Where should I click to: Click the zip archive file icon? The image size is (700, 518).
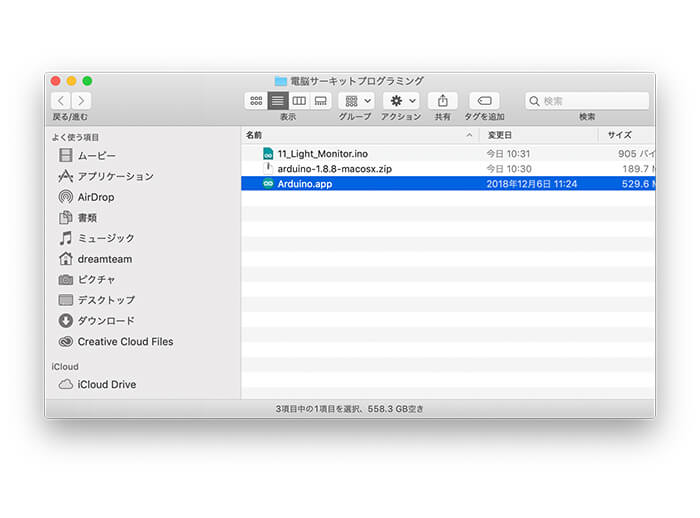point(268,168)
